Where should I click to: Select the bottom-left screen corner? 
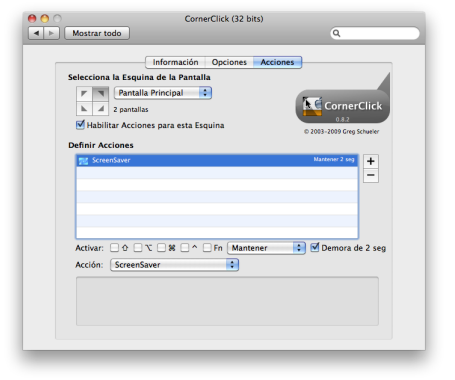point(84,108)
